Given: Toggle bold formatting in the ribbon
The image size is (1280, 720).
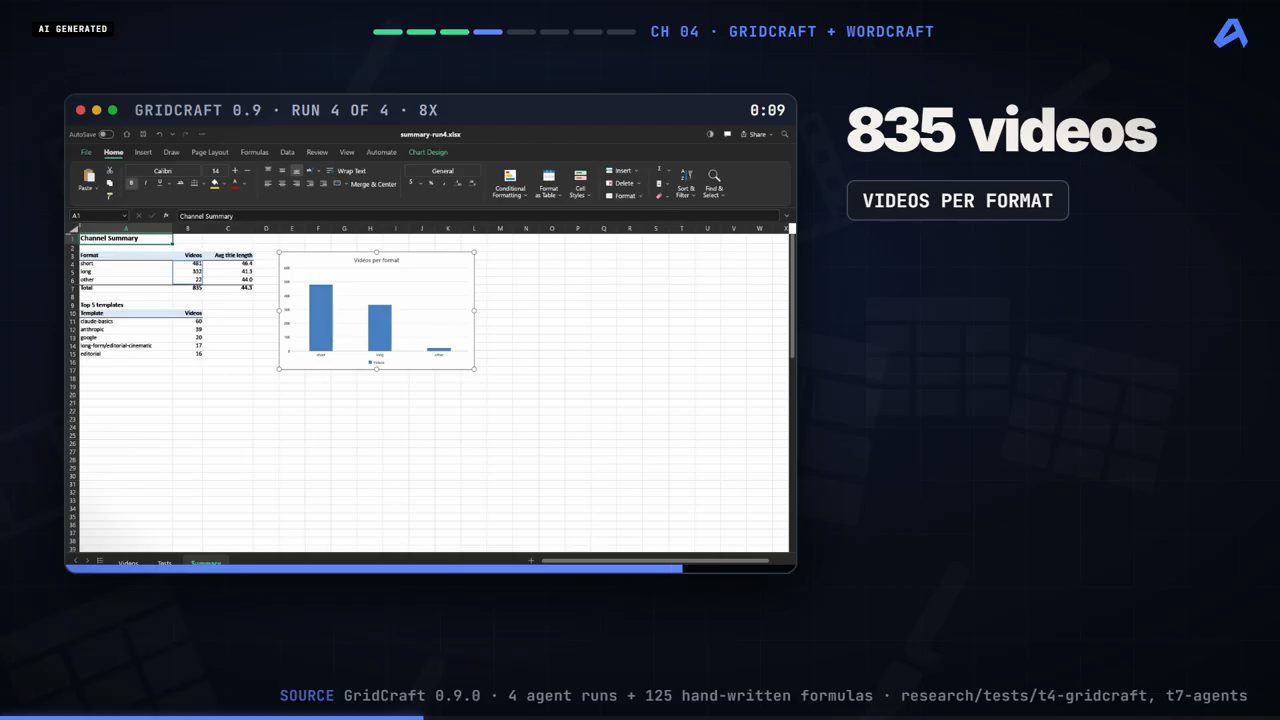Looking at the screenshot, I should (x=131, y=183).
